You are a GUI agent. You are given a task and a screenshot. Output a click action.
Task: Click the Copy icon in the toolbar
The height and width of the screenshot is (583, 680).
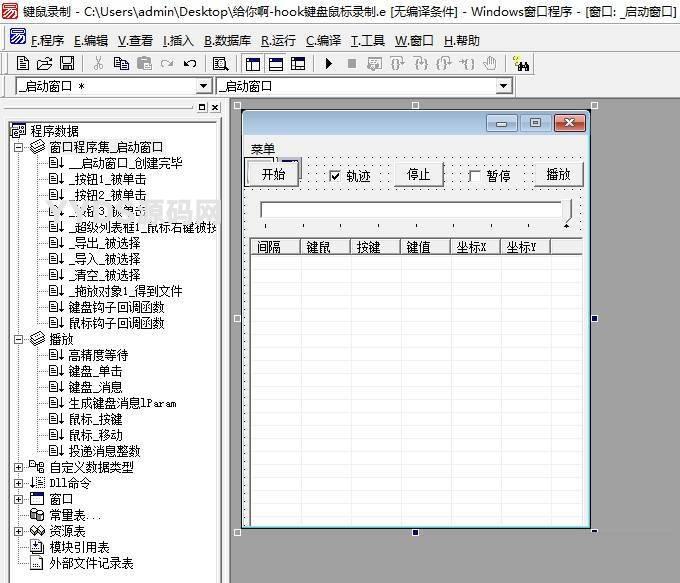[x=121, y=63]
